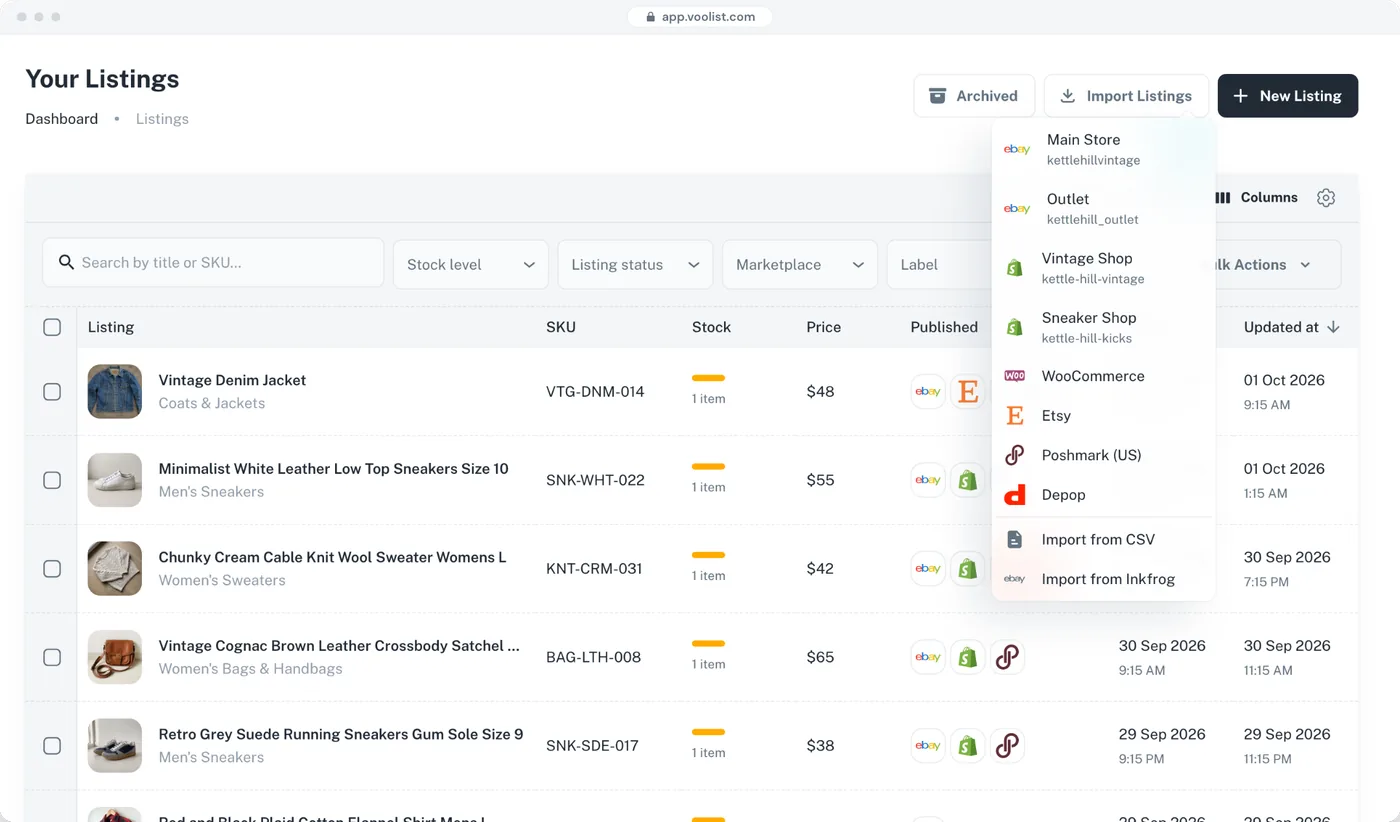Viewport: 1400px width, 822px height.
Task: Choose Main Store eBay account from menu
Action: (1104, 149)
